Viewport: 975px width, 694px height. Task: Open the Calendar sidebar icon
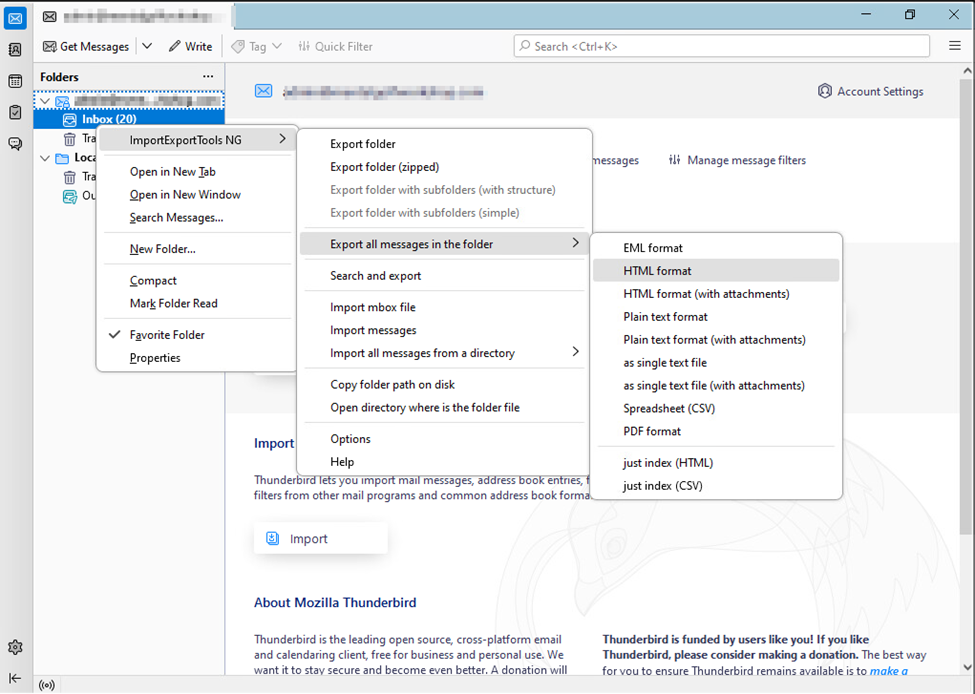coord(15,81)
